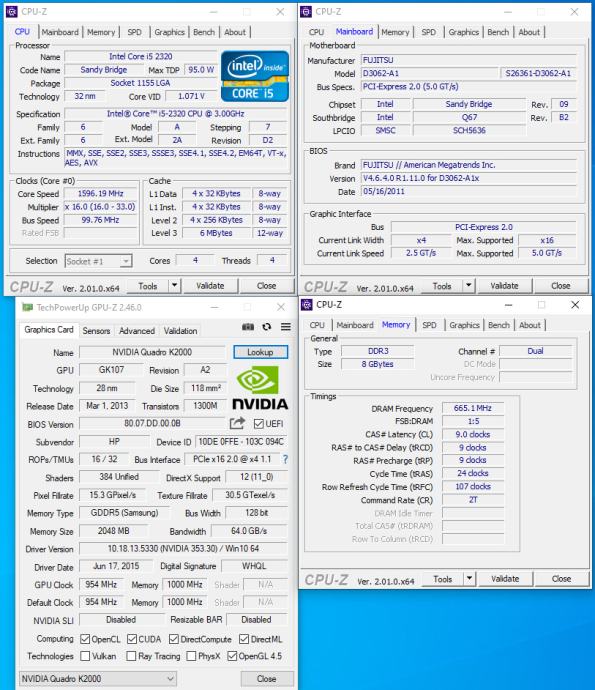Click DRAM Frequency value 665.1 MHz
Screen dimensions: 595x690
(473, 408)
